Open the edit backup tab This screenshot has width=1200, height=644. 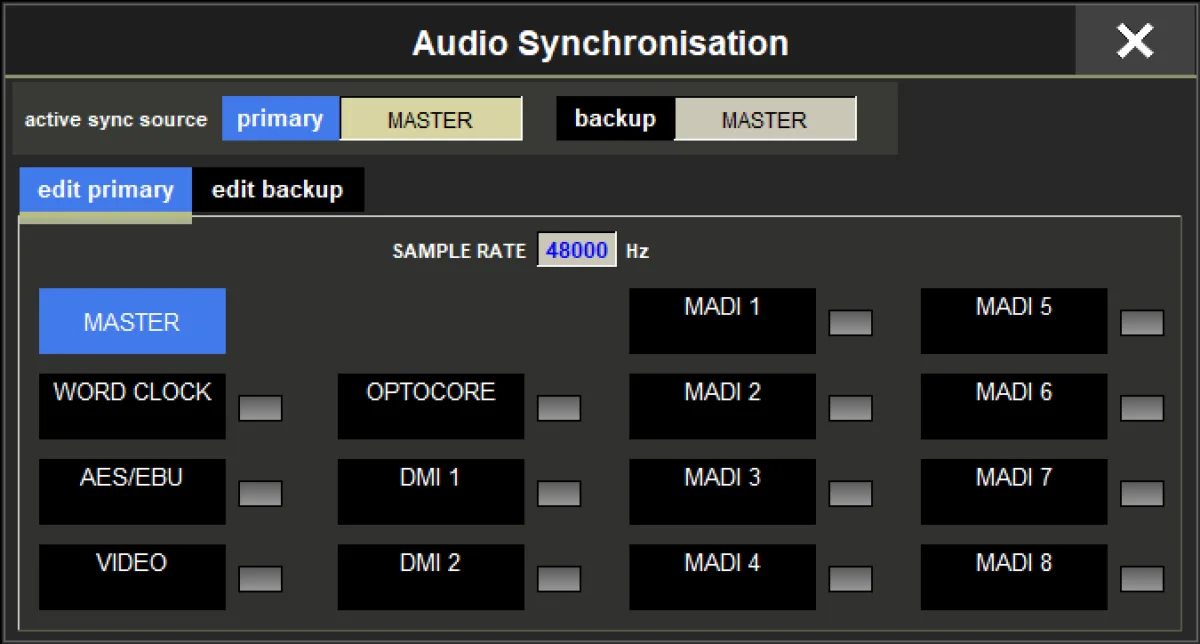(278, 190)
